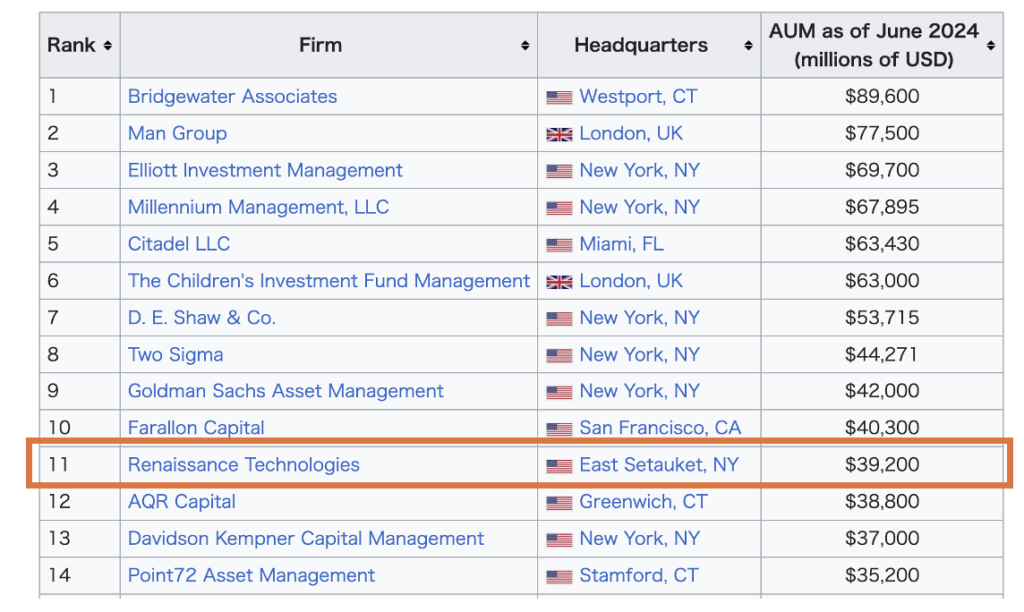Click the US flag next to Westport, CT
This screenshot has height=612, width=1024.
click(x=559, y=97)
